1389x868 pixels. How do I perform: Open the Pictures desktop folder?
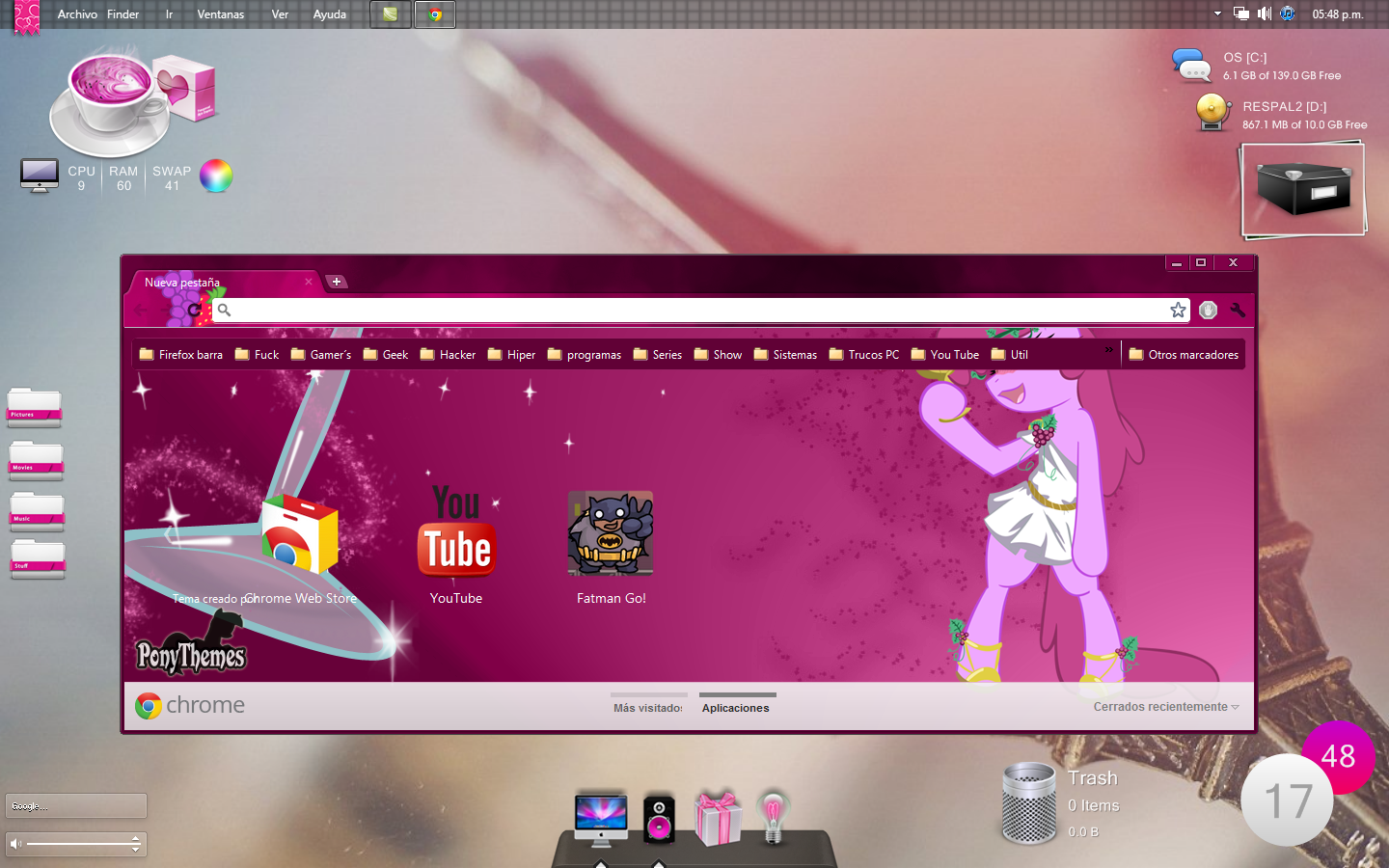coord(35,408)
